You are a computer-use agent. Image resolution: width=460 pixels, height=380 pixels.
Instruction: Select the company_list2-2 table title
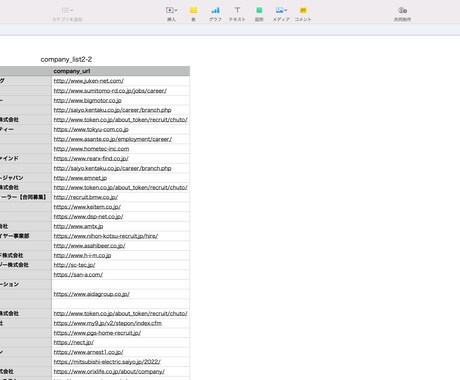click(x=66, y=59)
